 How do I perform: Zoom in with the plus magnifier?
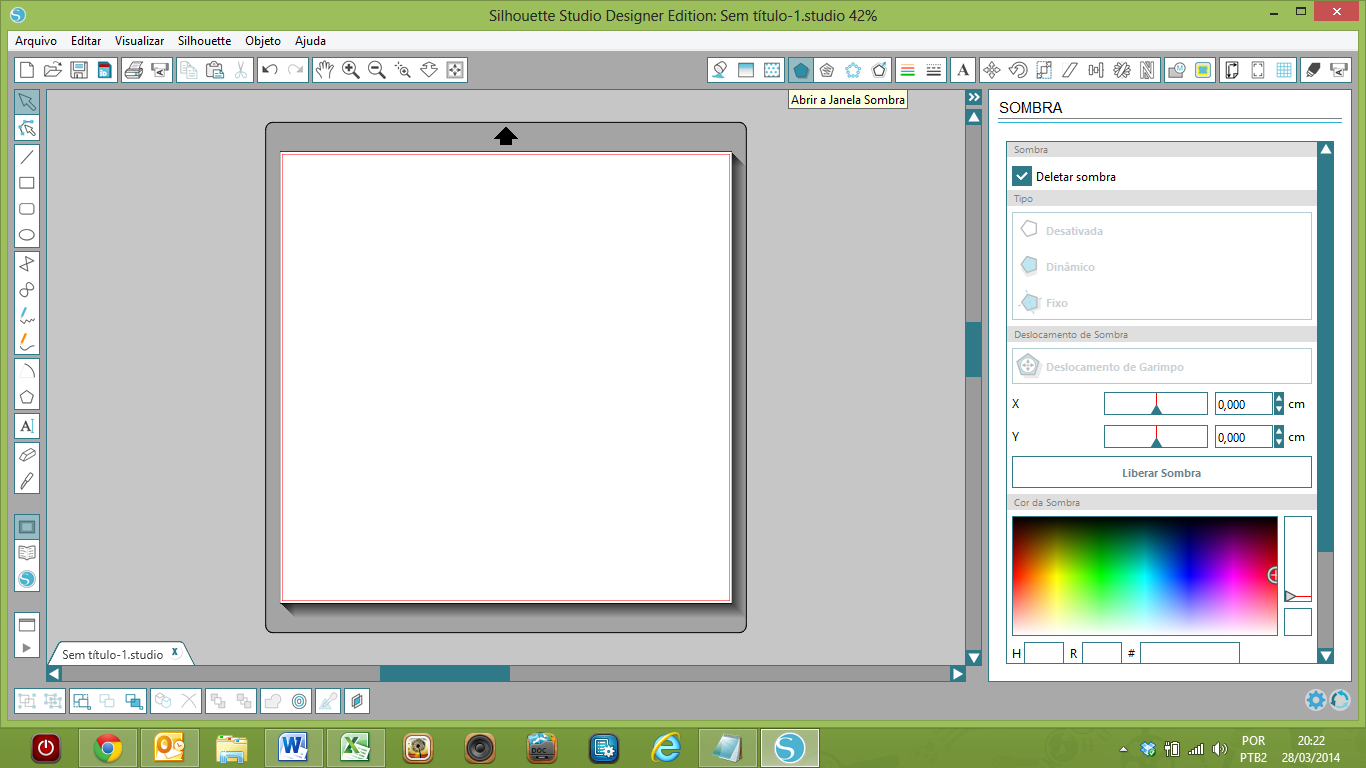coord(350,70)
